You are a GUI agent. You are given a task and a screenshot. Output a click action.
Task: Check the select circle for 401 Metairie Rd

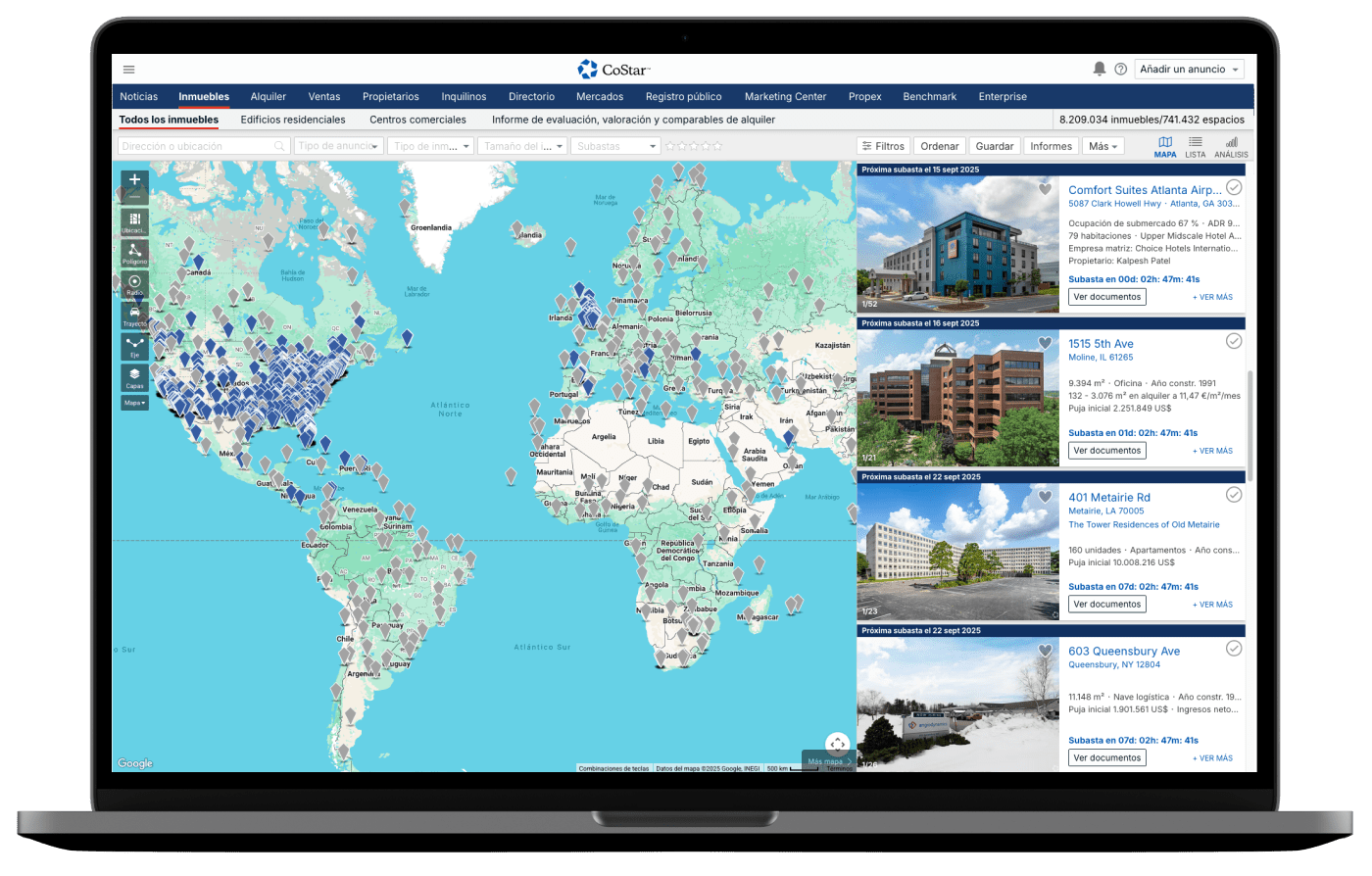(x=1234, y=495)
